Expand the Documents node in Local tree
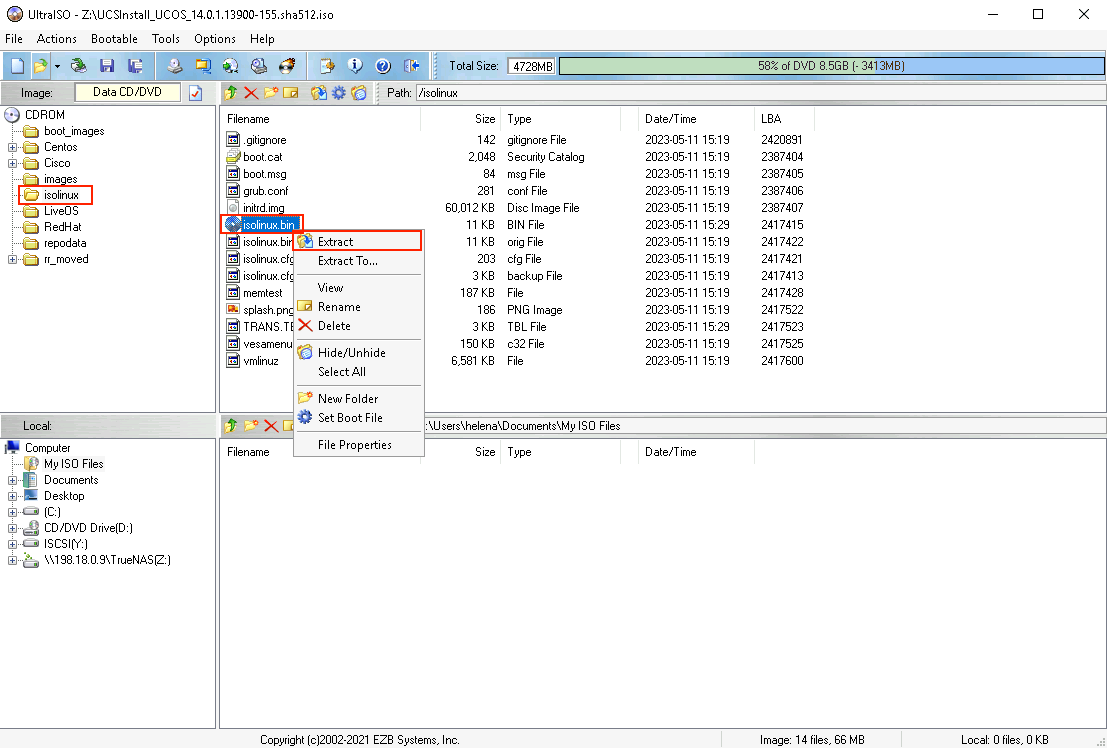The height and width of the screenshot is (748, 1107). pyautogui.click(x=13, y=480)
